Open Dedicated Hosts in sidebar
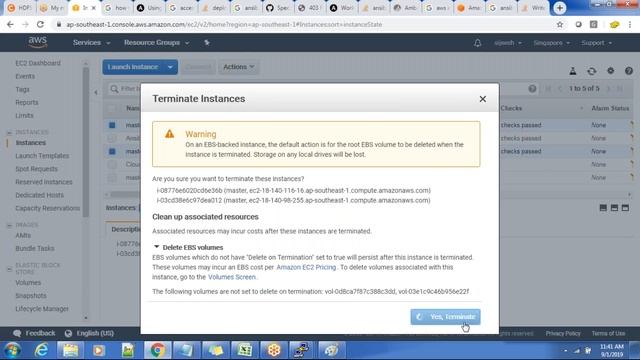640x360 pixels. click(x=40, y=195)
